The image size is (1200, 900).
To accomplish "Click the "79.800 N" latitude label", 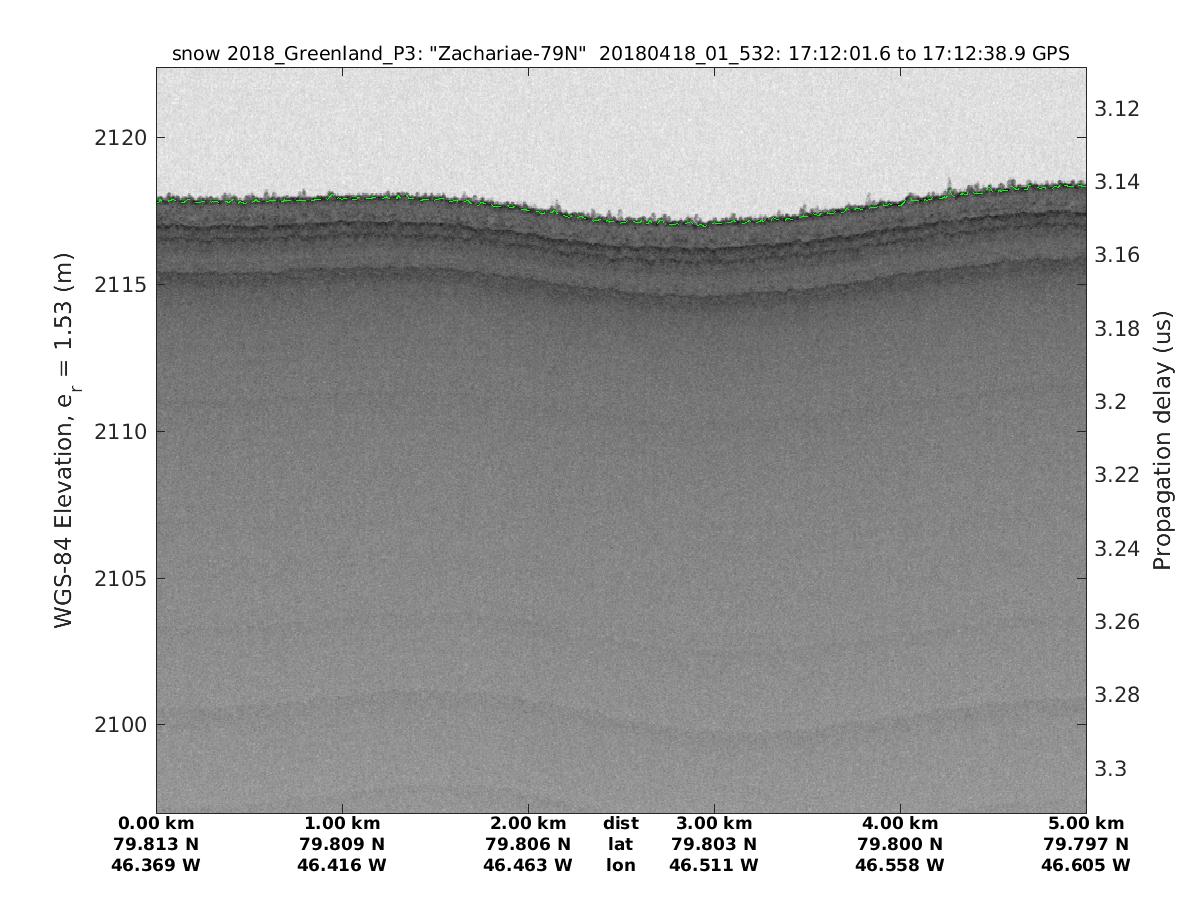I will coord(900,844).
